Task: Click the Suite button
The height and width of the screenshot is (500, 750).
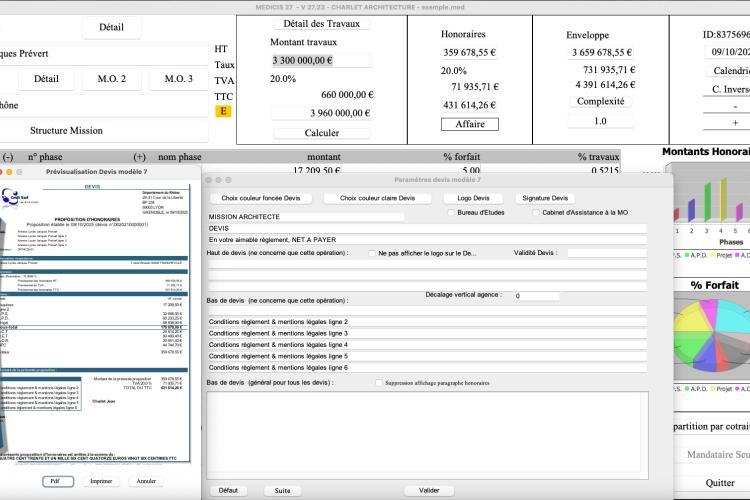Action: 282,490
